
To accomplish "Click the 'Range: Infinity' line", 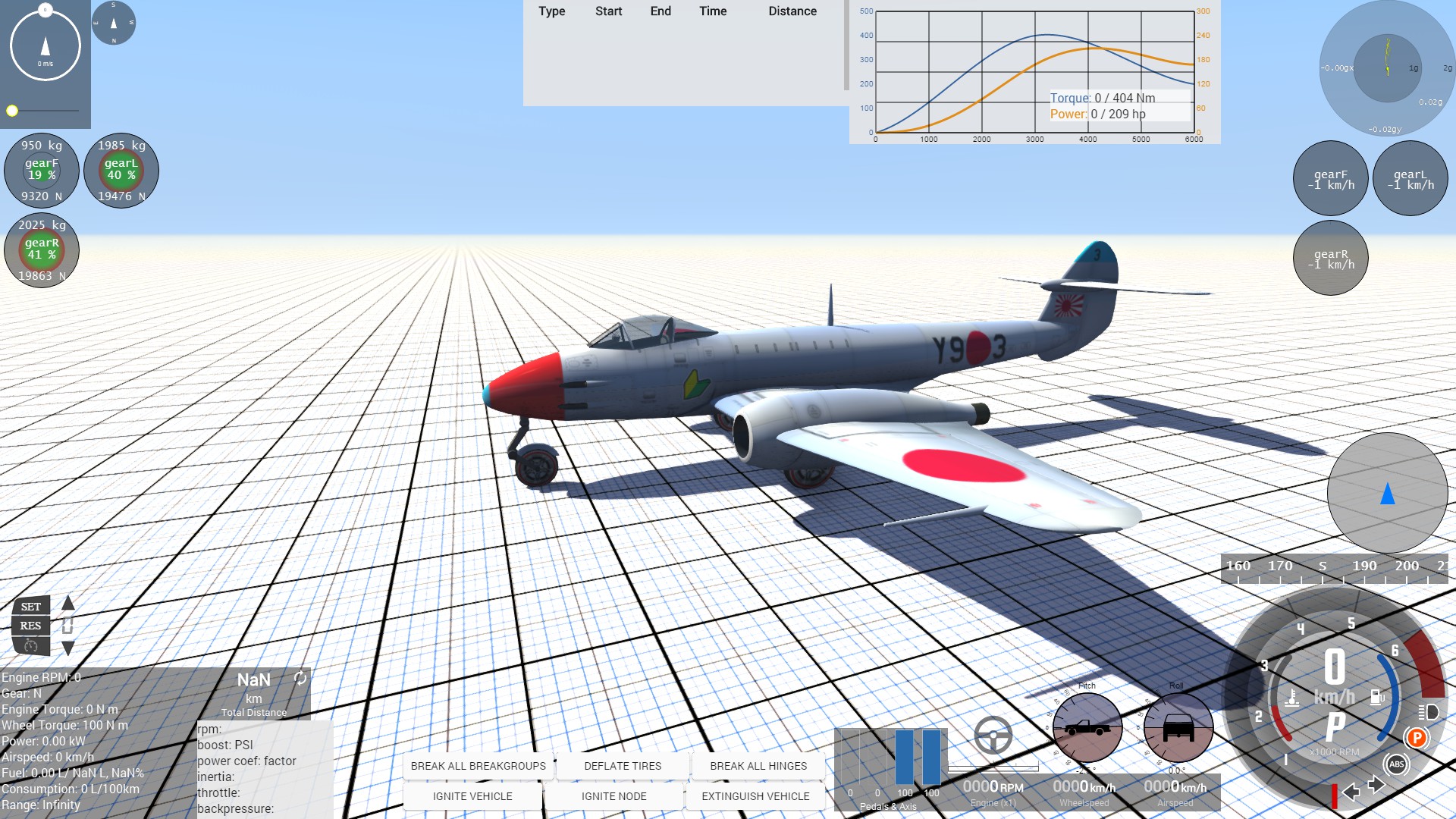I will pos(41,805).
